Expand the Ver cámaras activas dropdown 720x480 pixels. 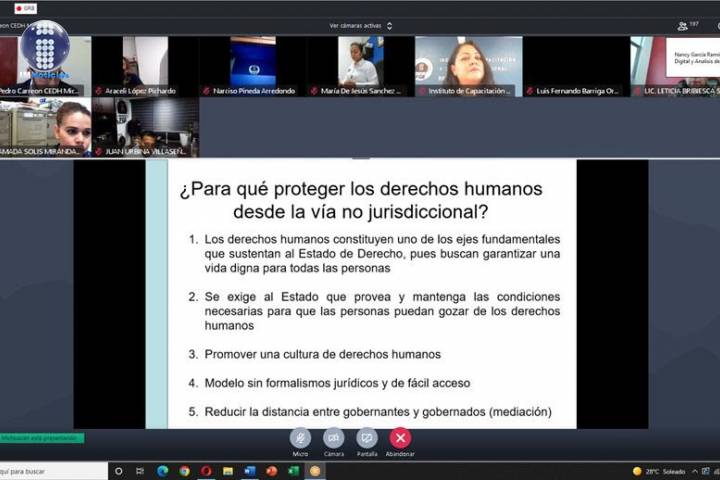(361, 26)
